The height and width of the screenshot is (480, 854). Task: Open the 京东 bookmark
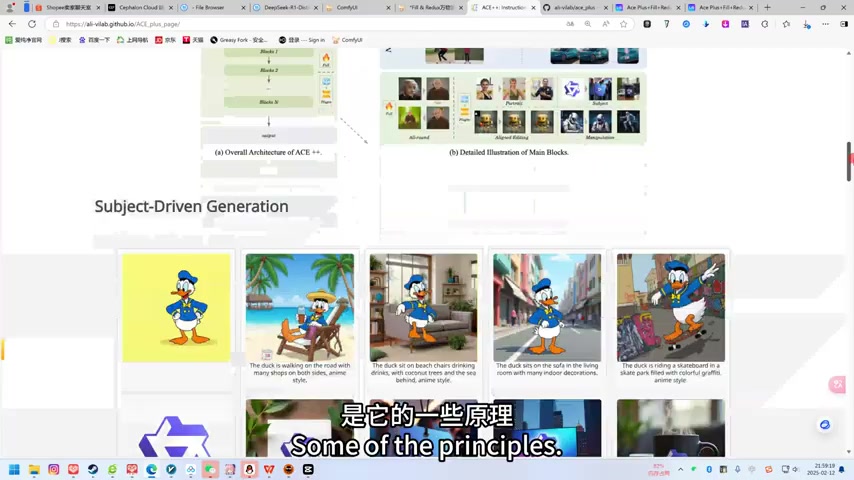click(x=166, y=40)
